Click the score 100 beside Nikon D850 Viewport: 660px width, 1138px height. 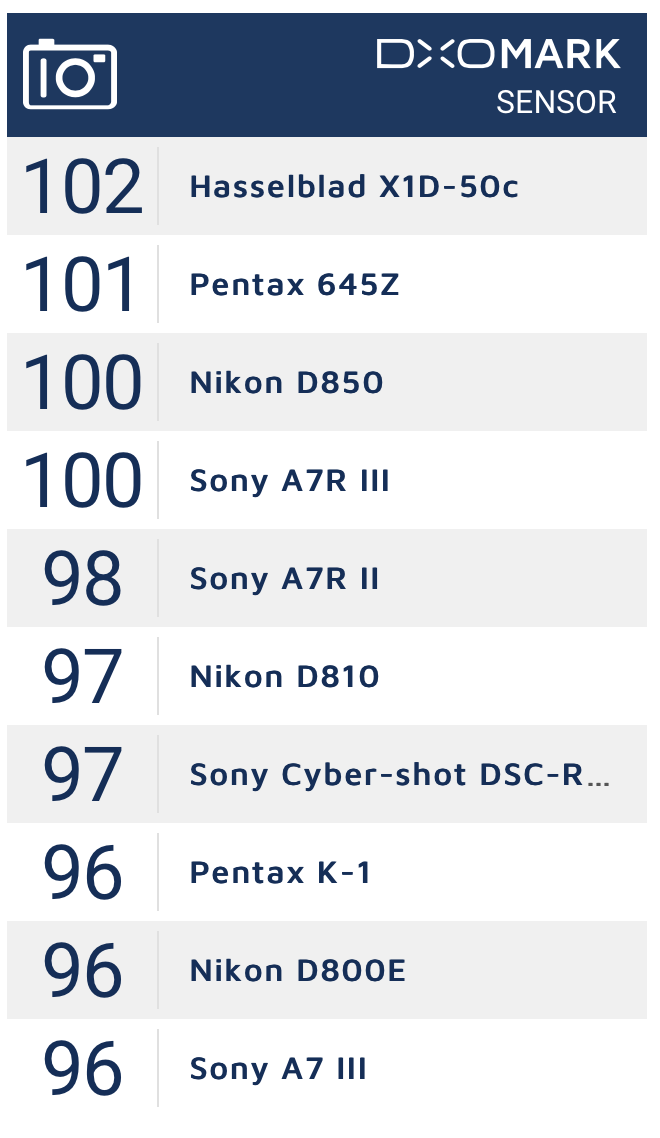pyautogui.click(x=82, y=382)
